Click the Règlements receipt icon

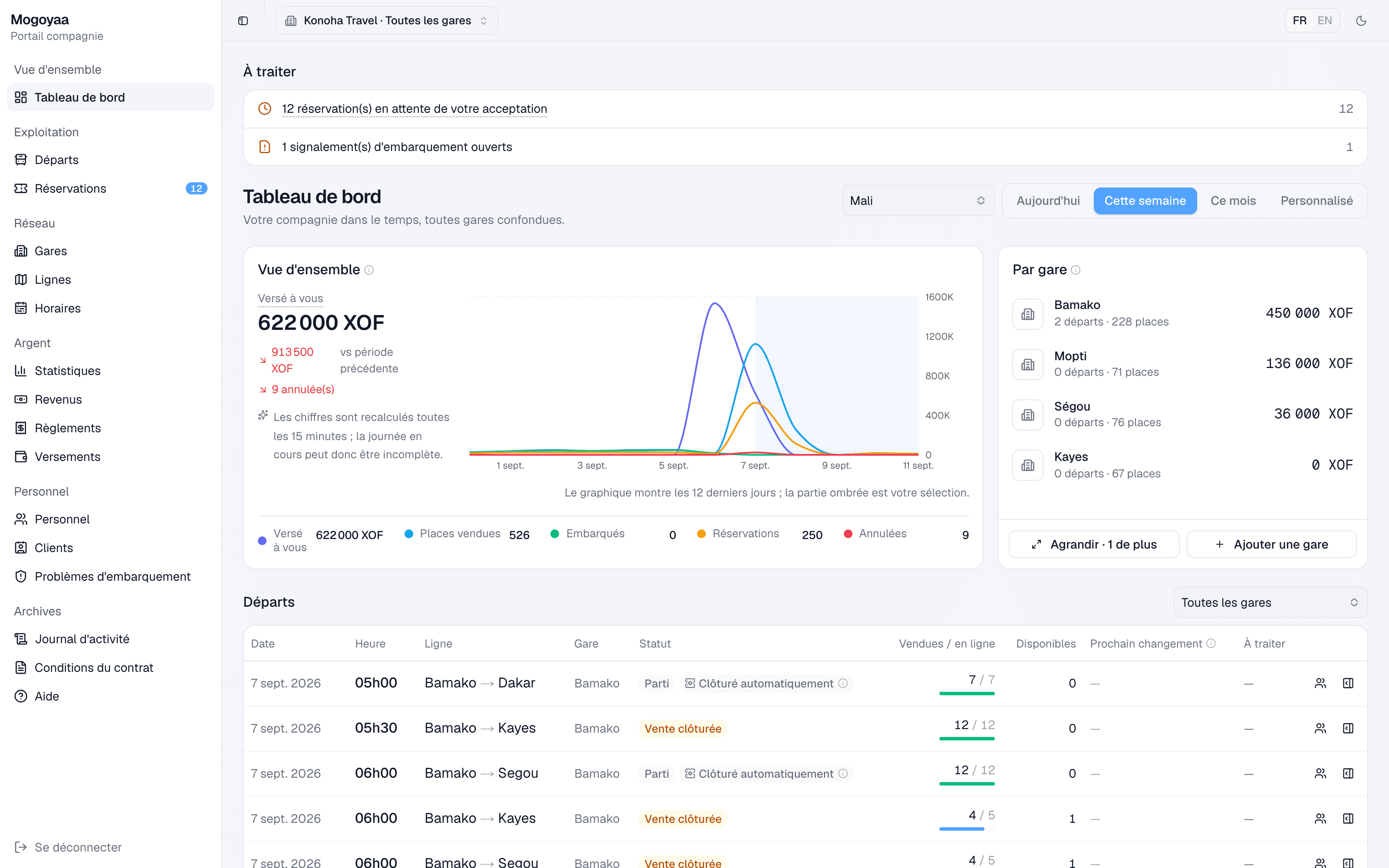click(x=21, y=428)
